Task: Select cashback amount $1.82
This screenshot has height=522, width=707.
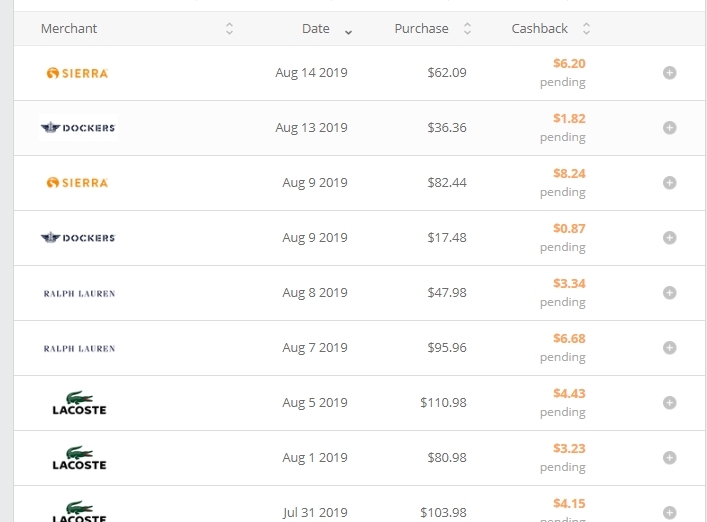Action: [569, 119]
